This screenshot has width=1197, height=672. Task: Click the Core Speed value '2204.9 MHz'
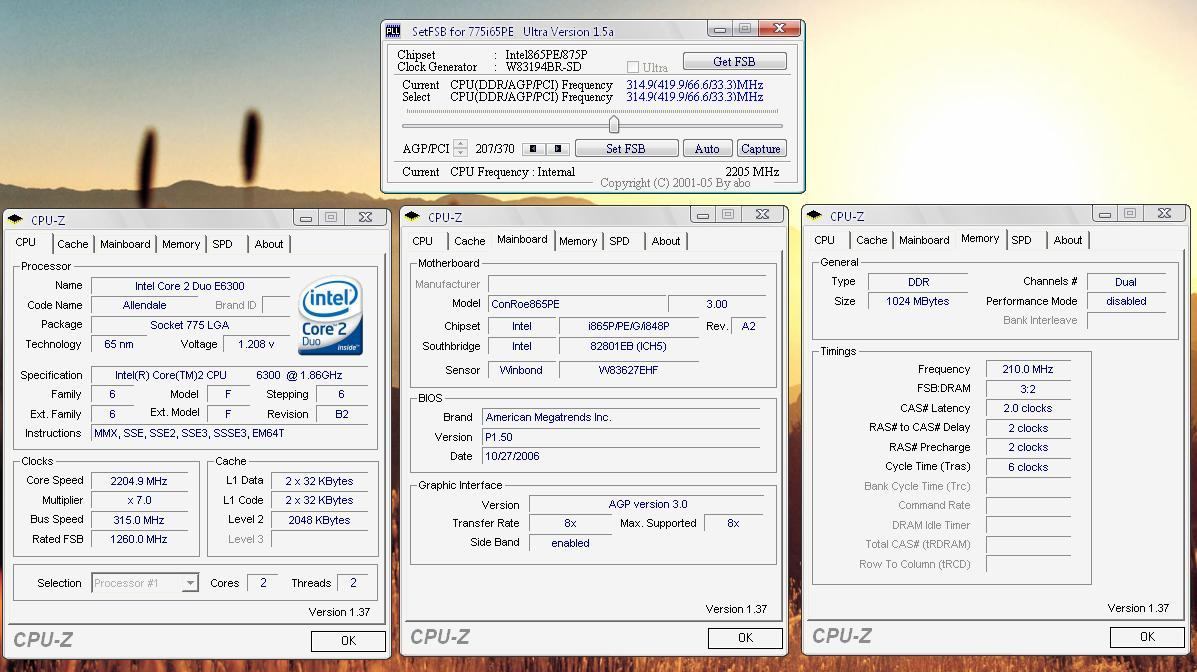click(x=139, y=481)
